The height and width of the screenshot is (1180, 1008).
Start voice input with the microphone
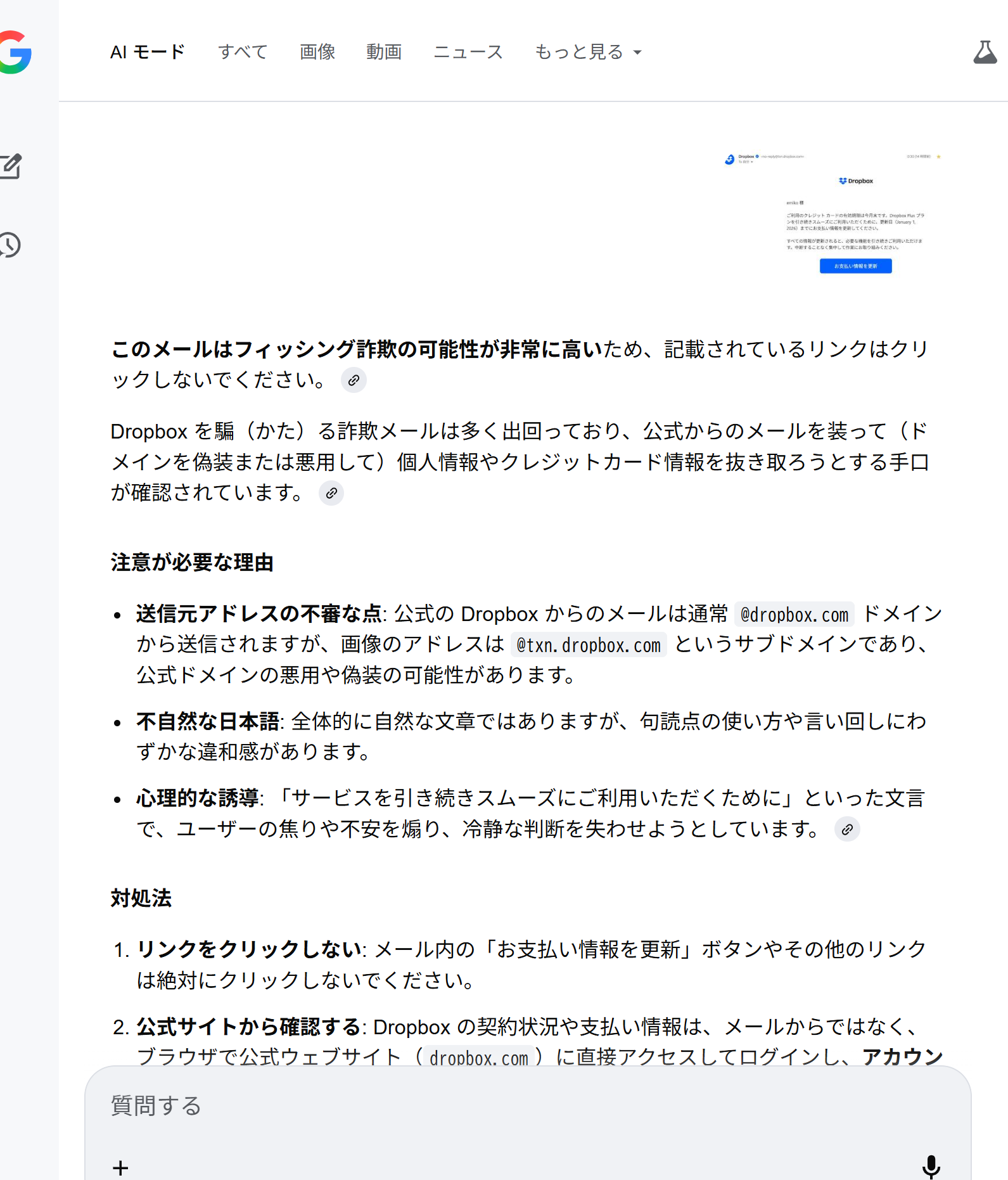(x=931, y=1167)
